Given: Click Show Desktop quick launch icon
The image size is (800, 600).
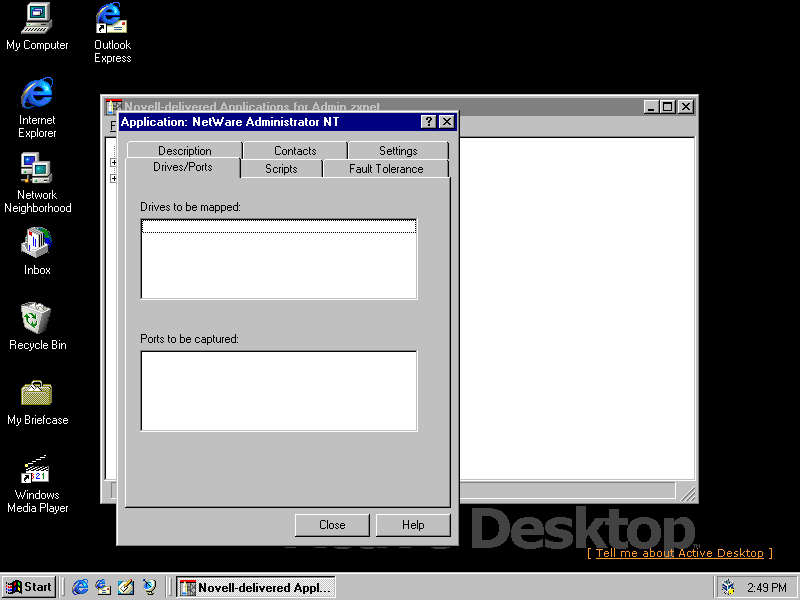Looking at the screenshot, I should pos(126,587).
